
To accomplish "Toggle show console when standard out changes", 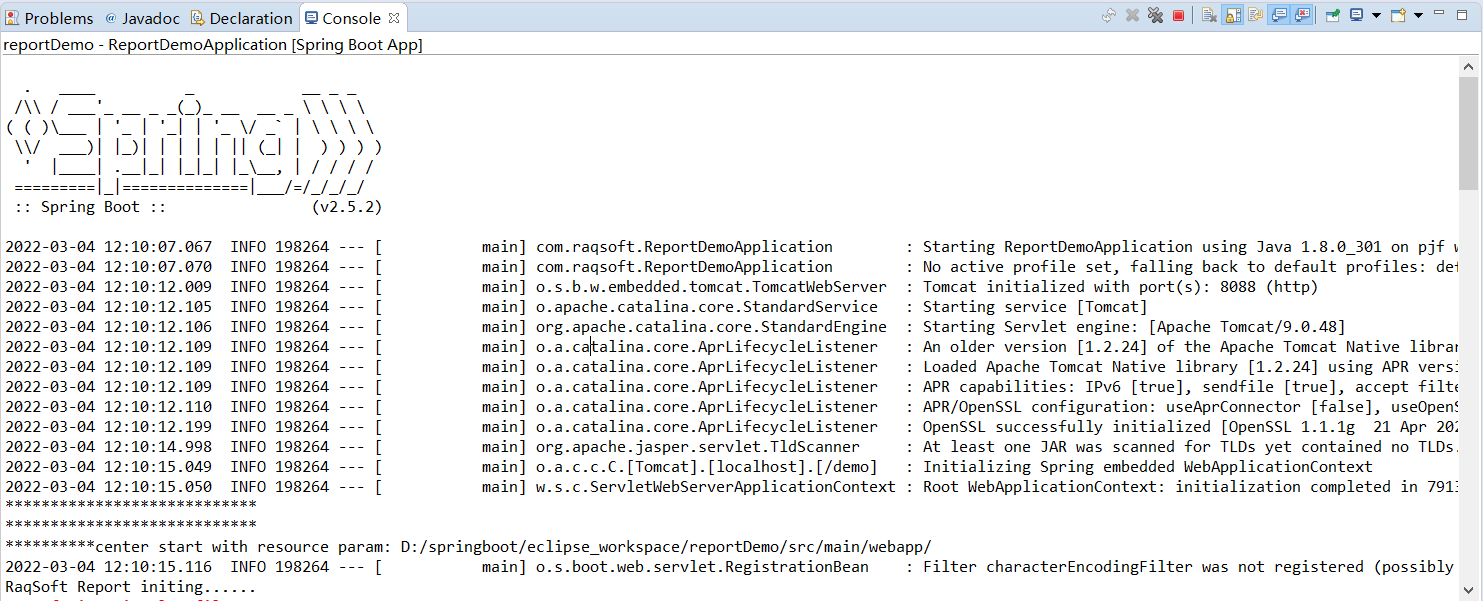I will 1278,15.
